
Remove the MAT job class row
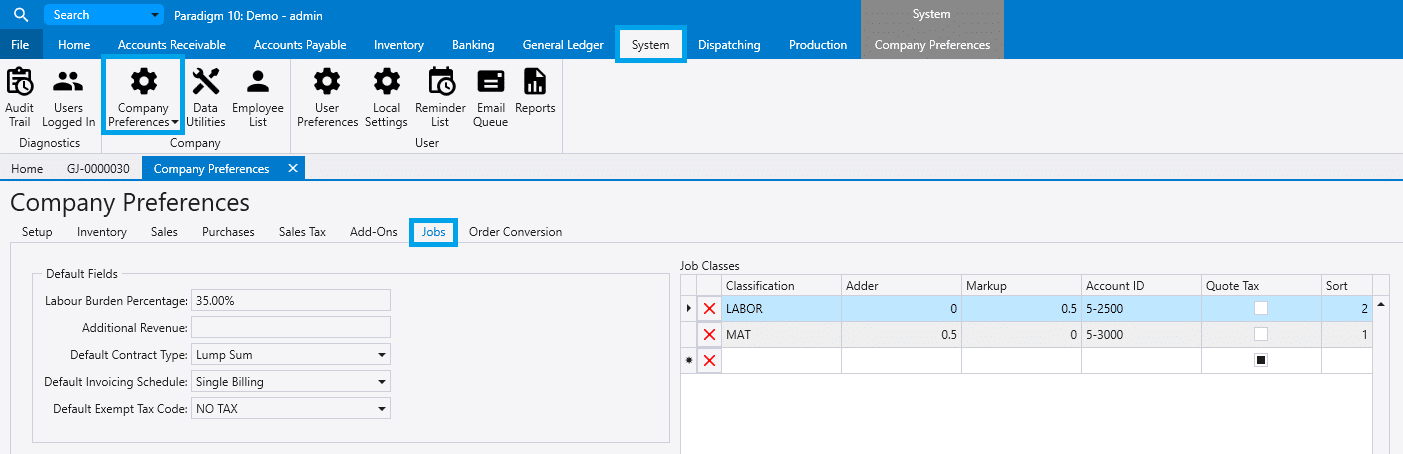tap(710, 334)
